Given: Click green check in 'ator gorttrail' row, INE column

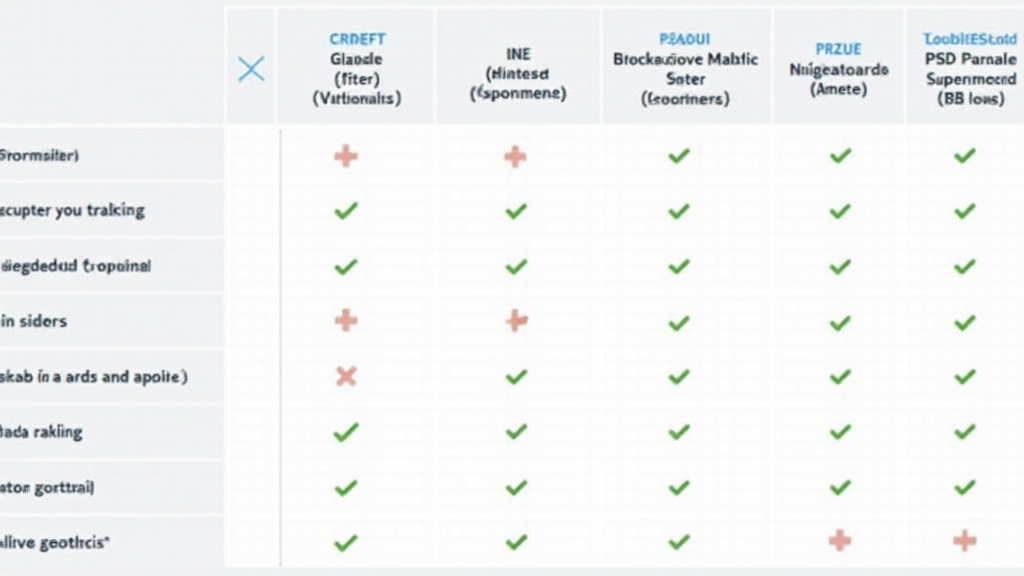Looking at the screenshot, I should [x=516, y=488].
